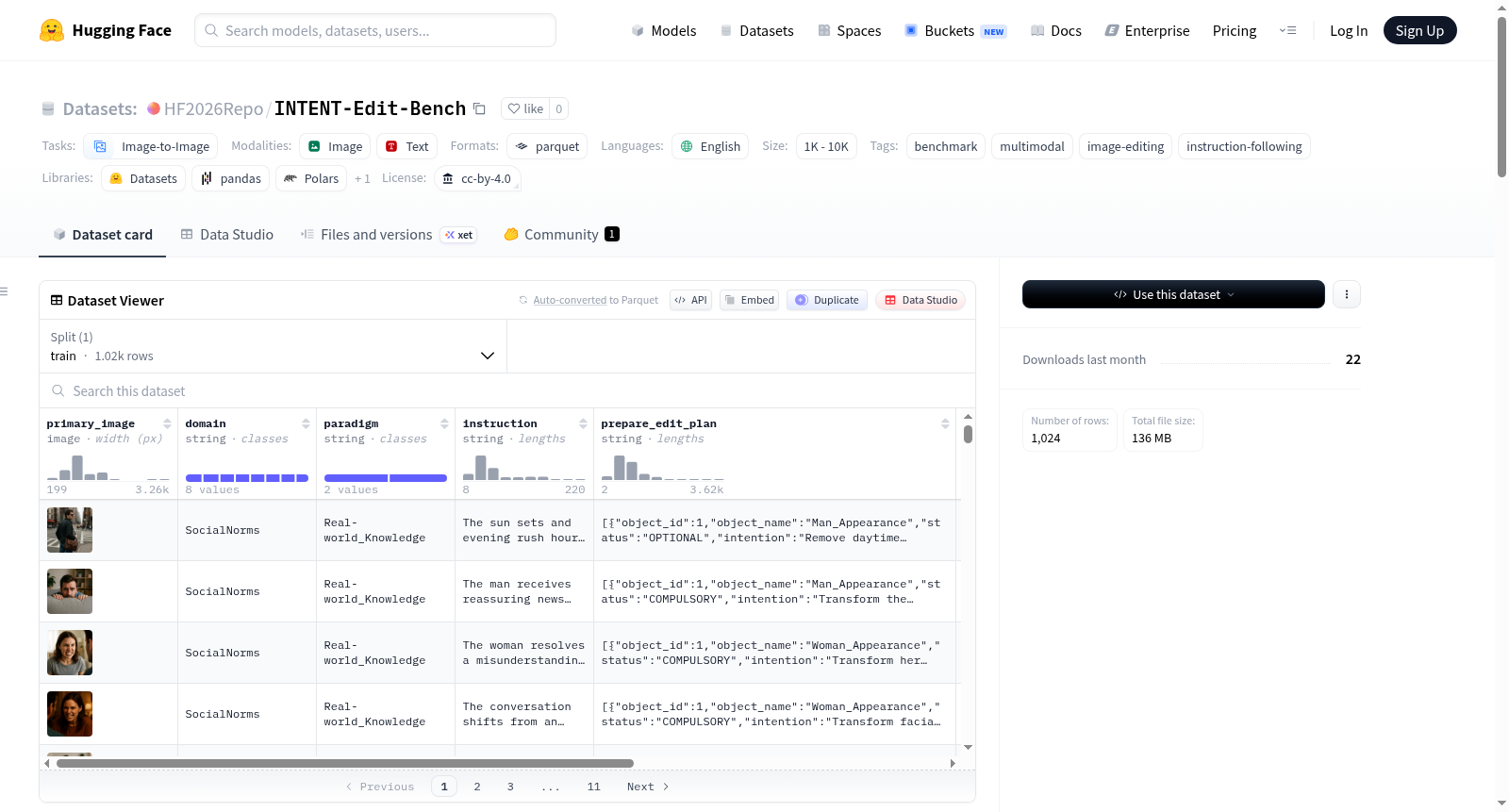Go to page 2 of the dataset

[477, 787]
